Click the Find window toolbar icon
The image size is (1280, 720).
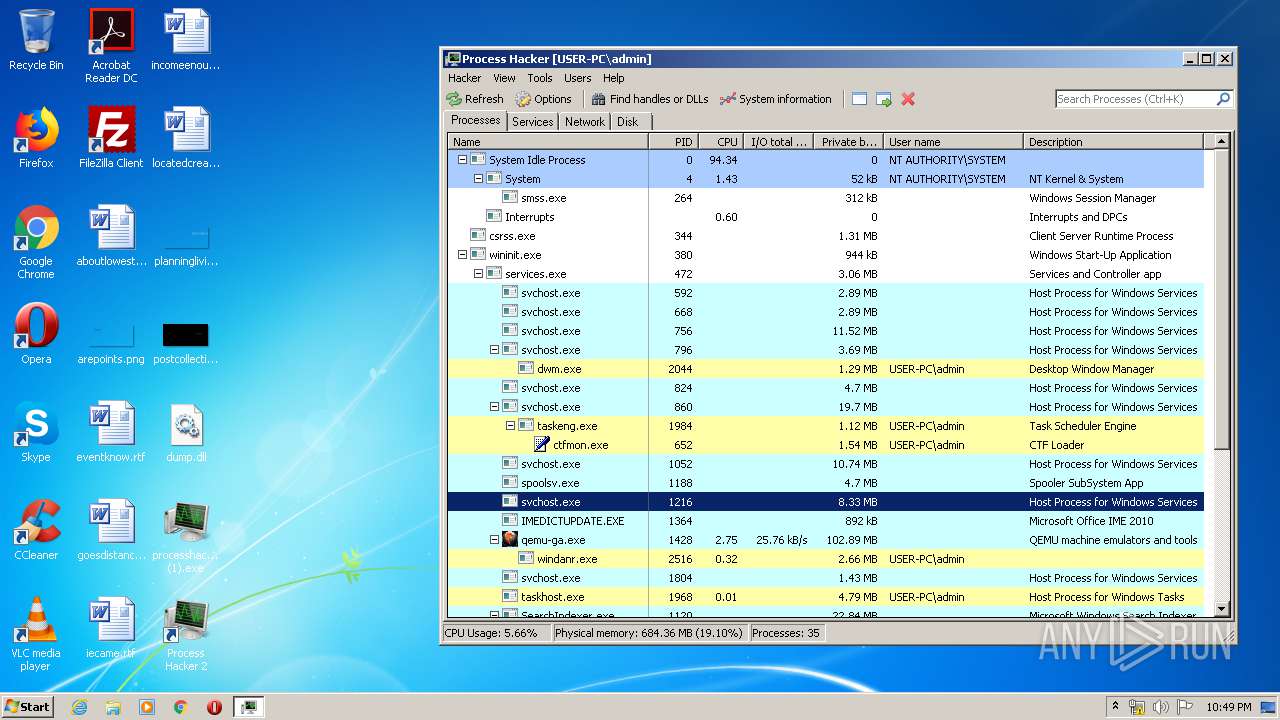(859, 99)
